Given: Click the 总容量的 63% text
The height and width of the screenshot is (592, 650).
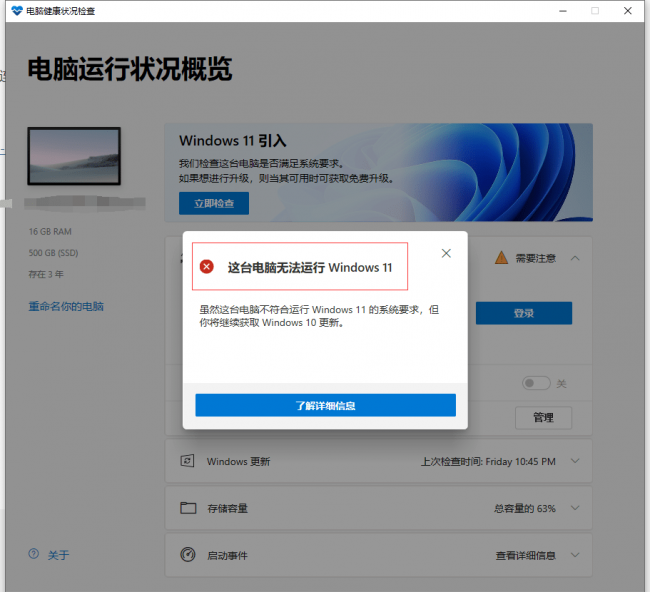Looking at the screenshot, I should [x=524, y=508].
